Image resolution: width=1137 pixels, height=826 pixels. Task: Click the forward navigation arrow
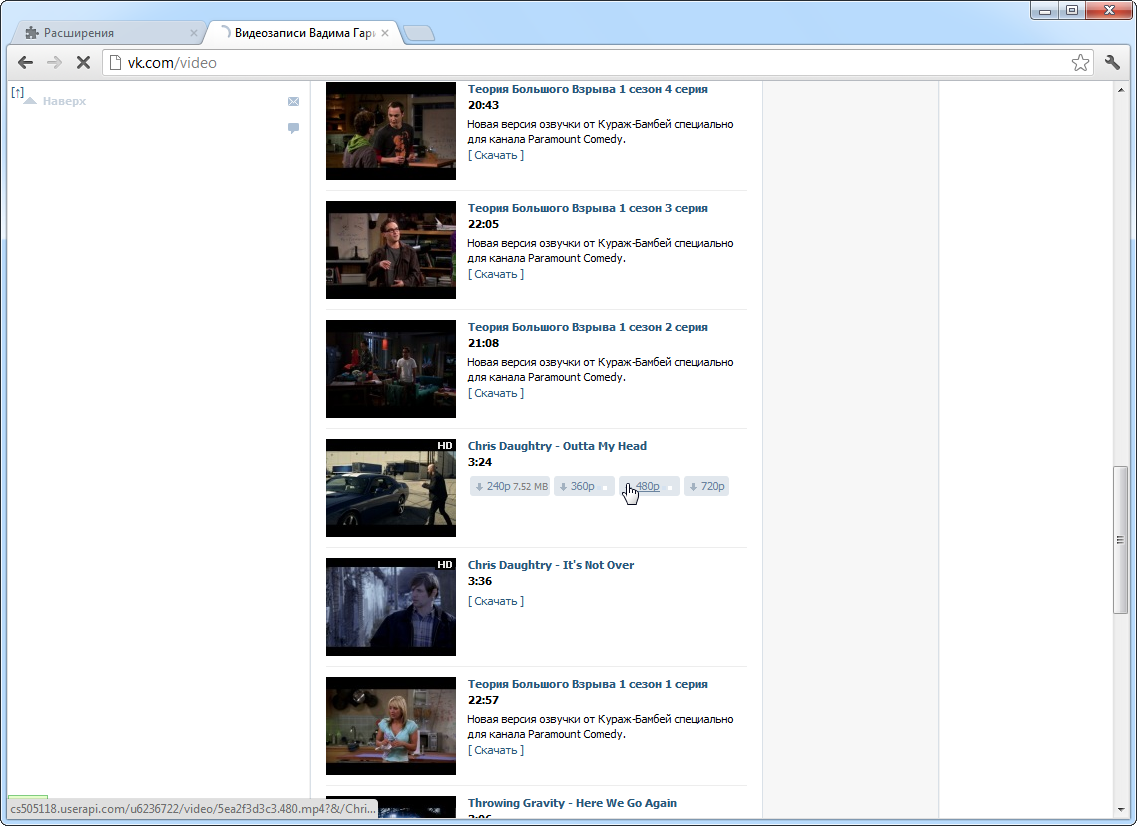tap(54, 62)
